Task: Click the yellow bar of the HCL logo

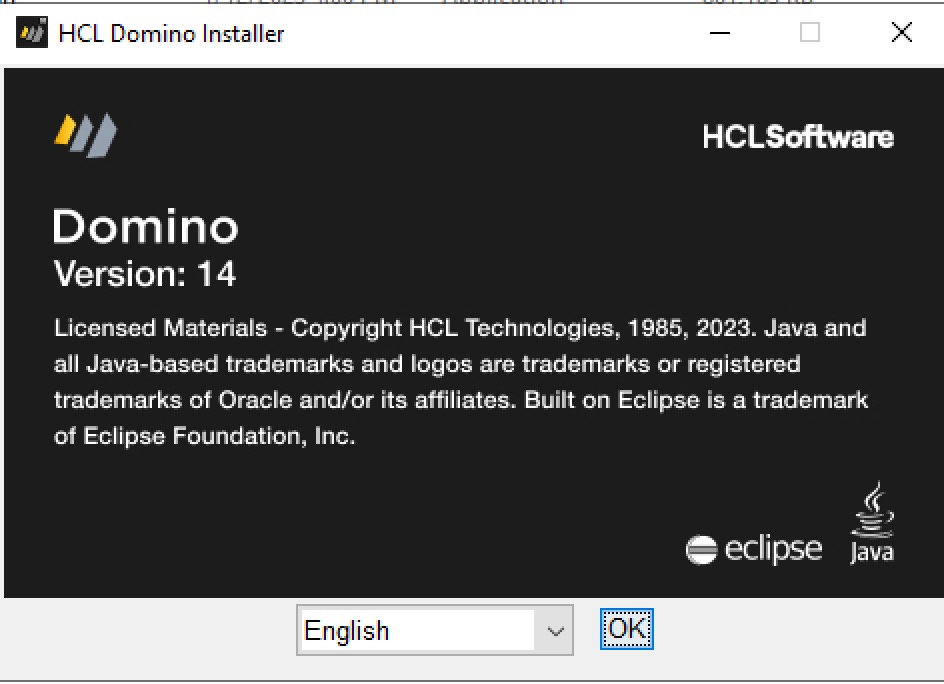Action: [63, 128]
